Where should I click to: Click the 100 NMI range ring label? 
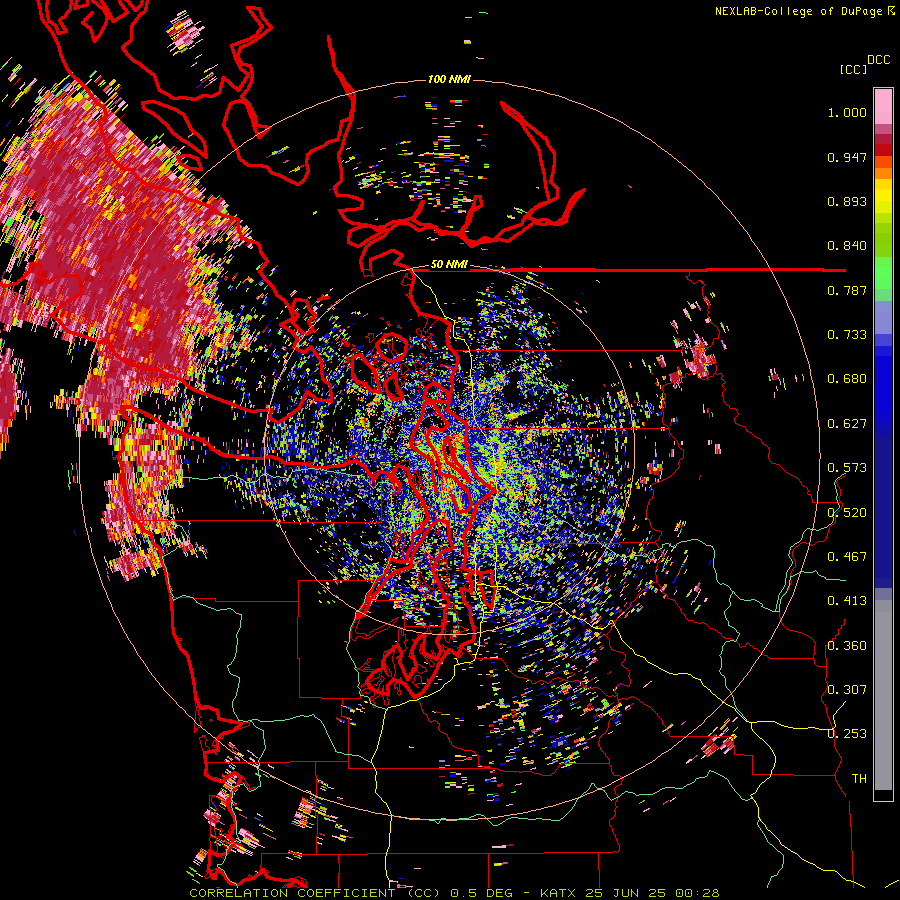tap(449, 79)
